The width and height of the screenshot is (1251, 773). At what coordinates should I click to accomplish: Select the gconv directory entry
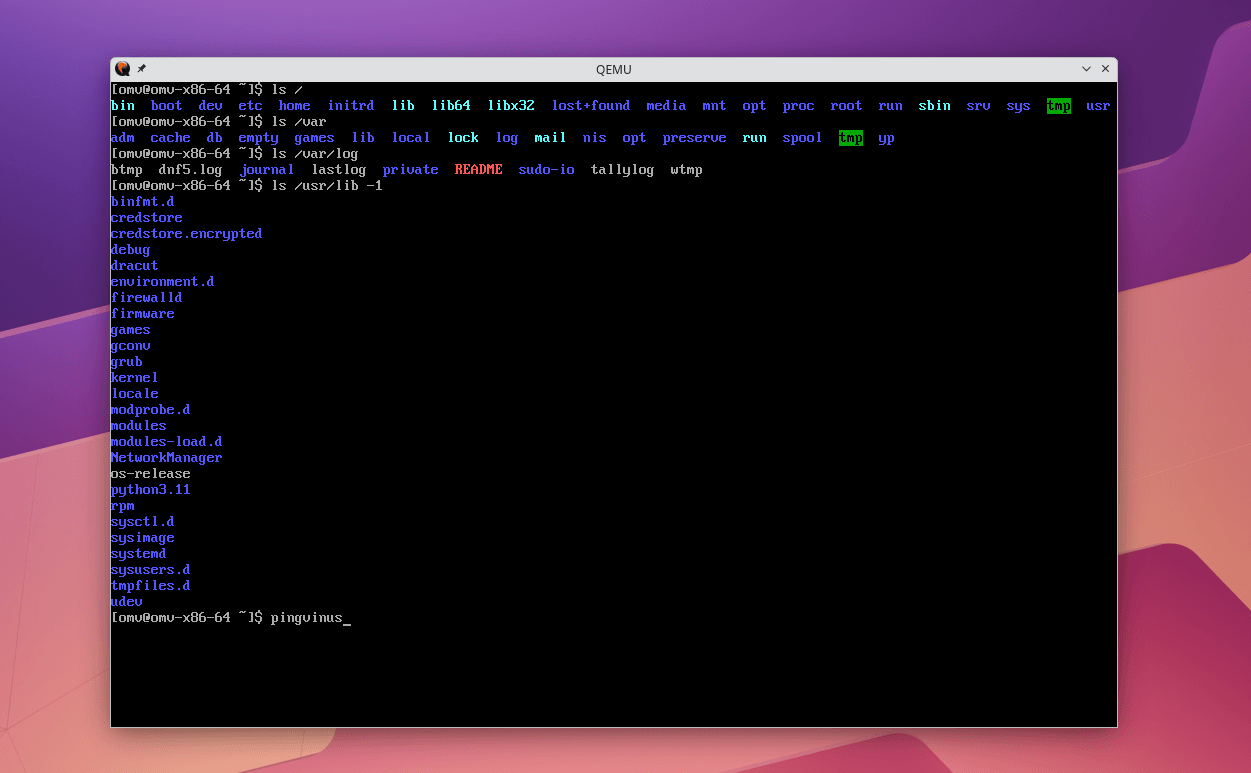pos(131,346)
